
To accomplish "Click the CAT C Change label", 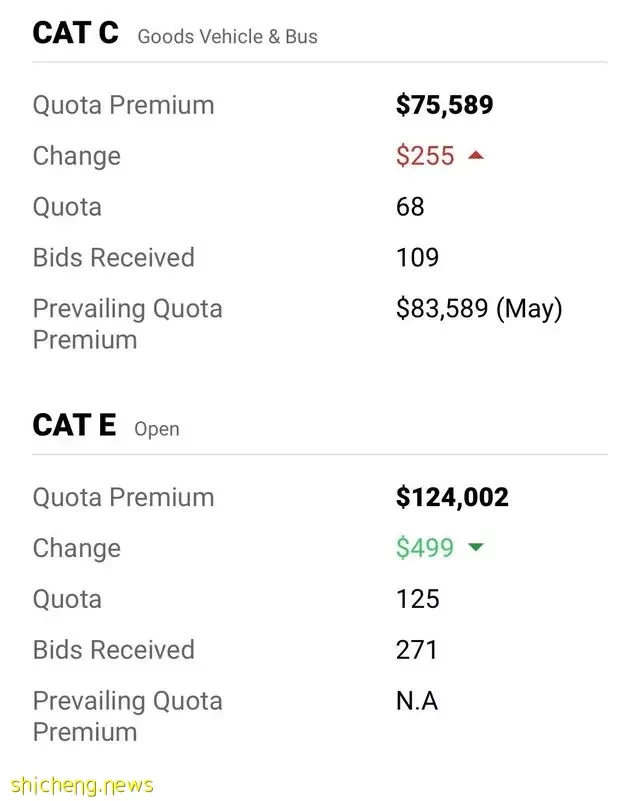I will click(77, 156).
